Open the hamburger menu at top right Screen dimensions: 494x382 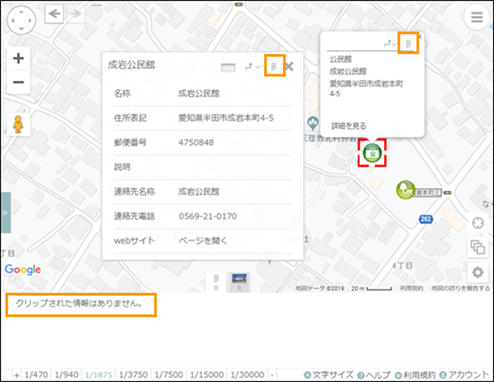(477, 17)
